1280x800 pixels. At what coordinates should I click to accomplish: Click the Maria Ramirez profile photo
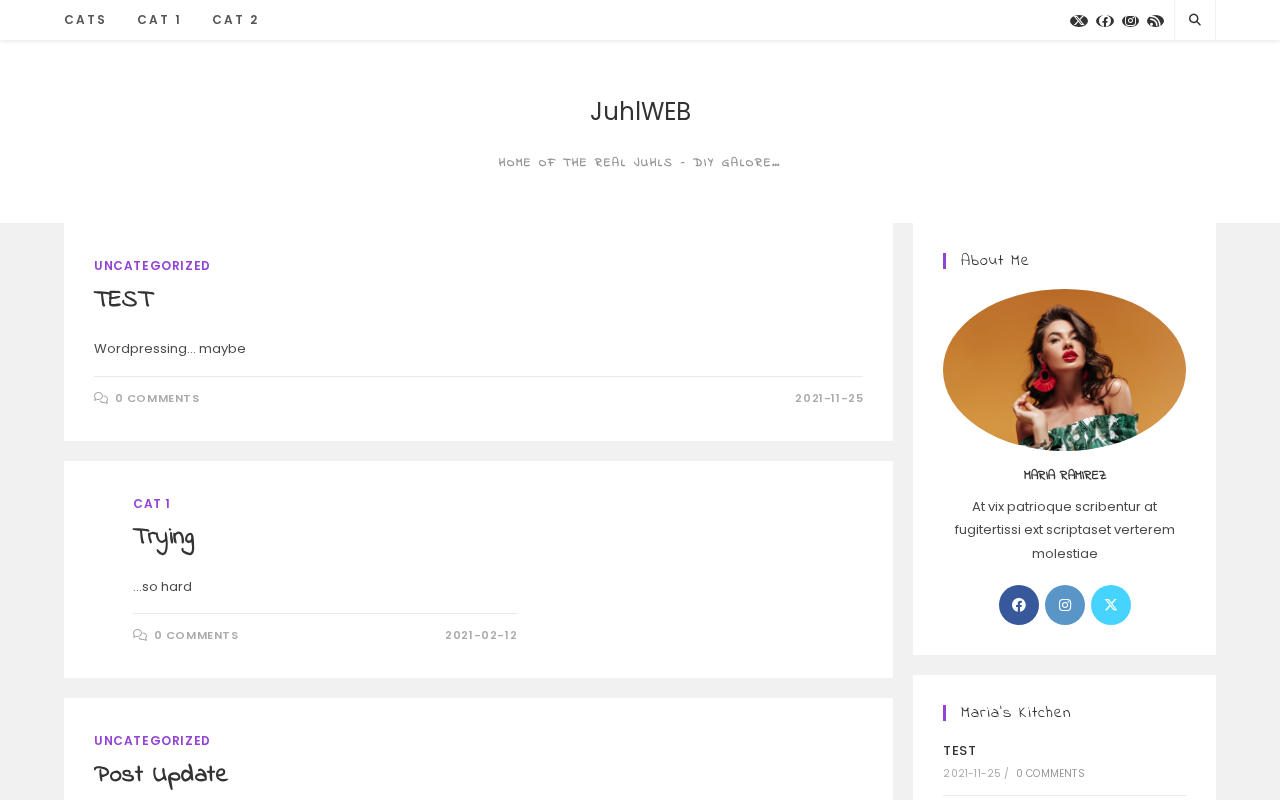[1064, 370]
